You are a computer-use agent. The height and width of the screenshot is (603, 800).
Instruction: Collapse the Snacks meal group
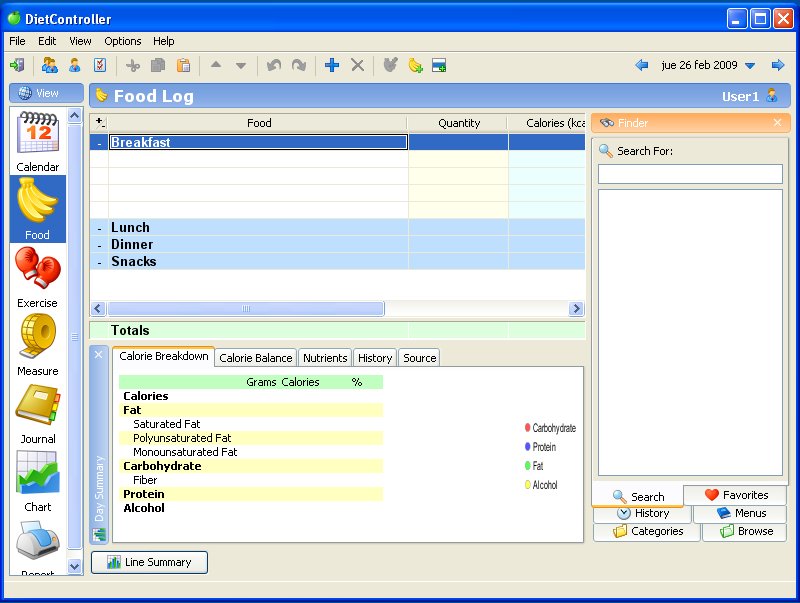tap(99, 262)
